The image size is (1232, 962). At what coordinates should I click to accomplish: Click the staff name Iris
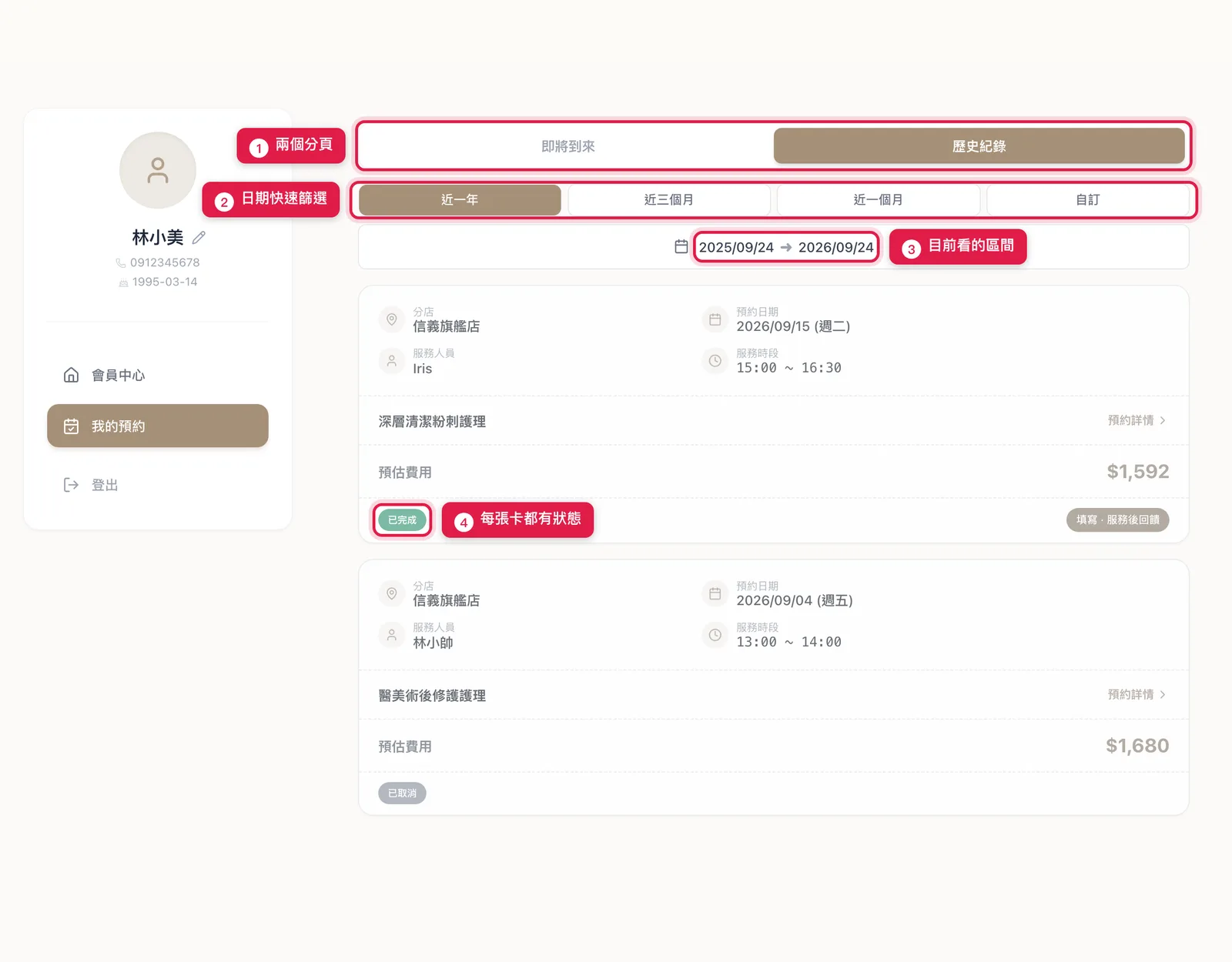(x=423, y=369)
